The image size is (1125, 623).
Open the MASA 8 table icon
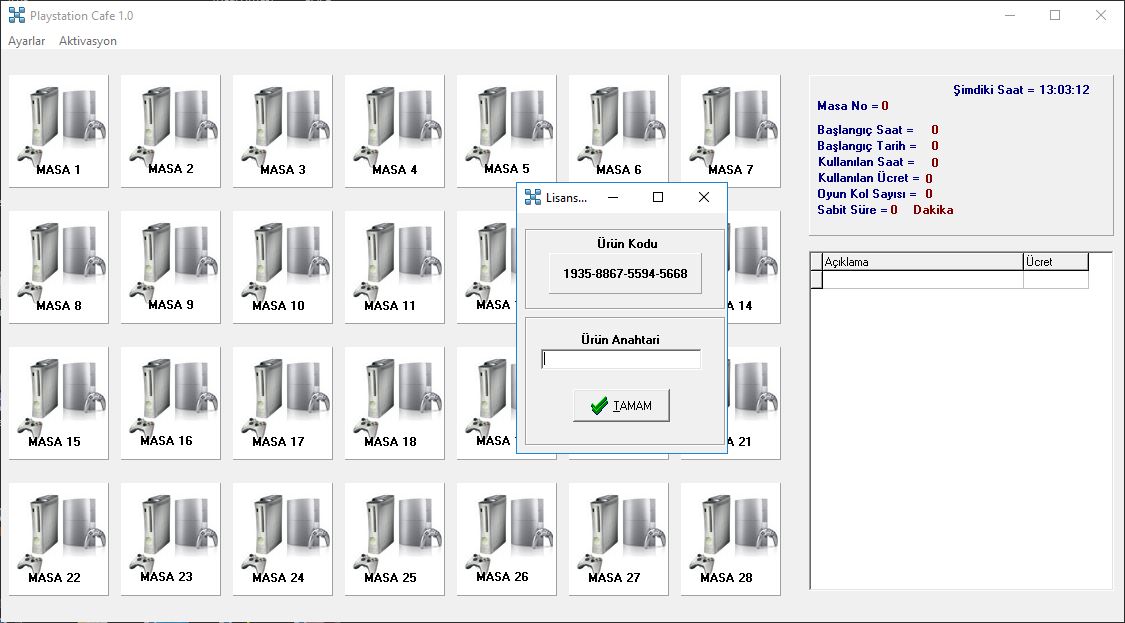[x=59, y=267]
